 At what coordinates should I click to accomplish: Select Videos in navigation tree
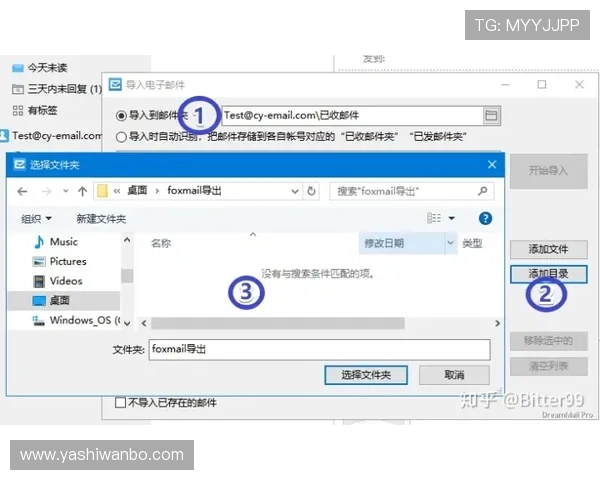66,281
